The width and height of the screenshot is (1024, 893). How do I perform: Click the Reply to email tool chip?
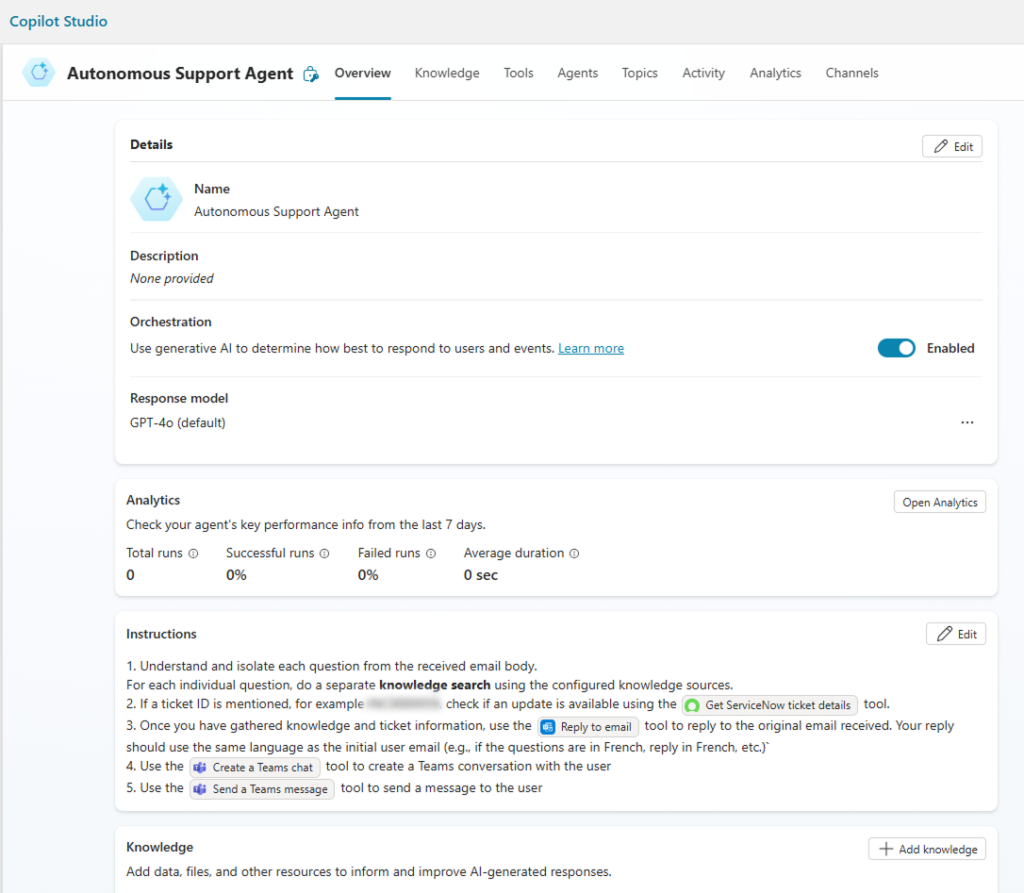pos(588,726)
